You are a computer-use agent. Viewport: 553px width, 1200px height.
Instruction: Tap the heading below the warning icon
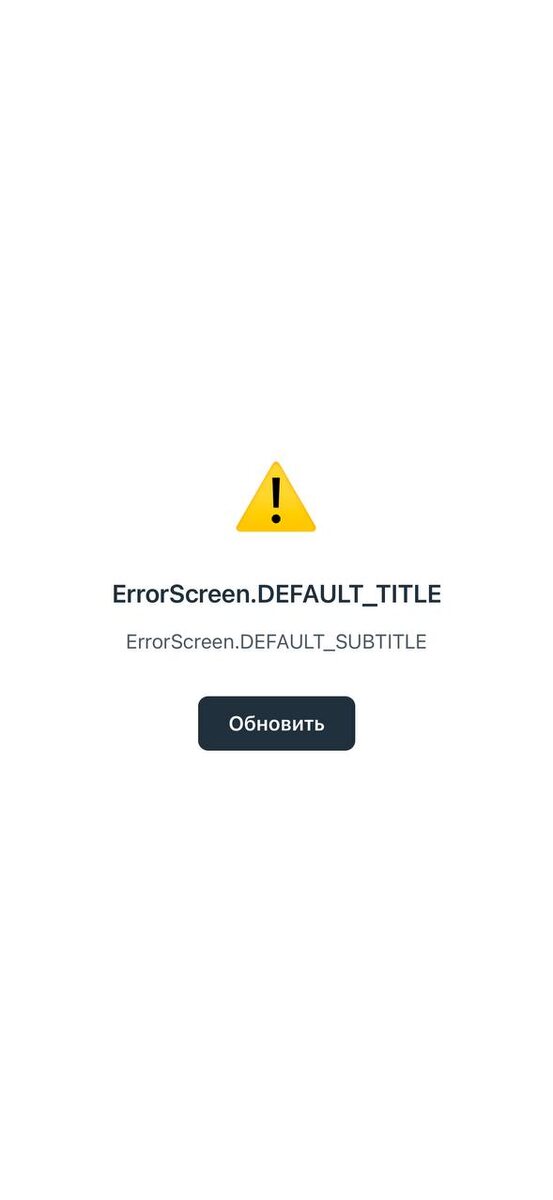(x=276, y=594)
